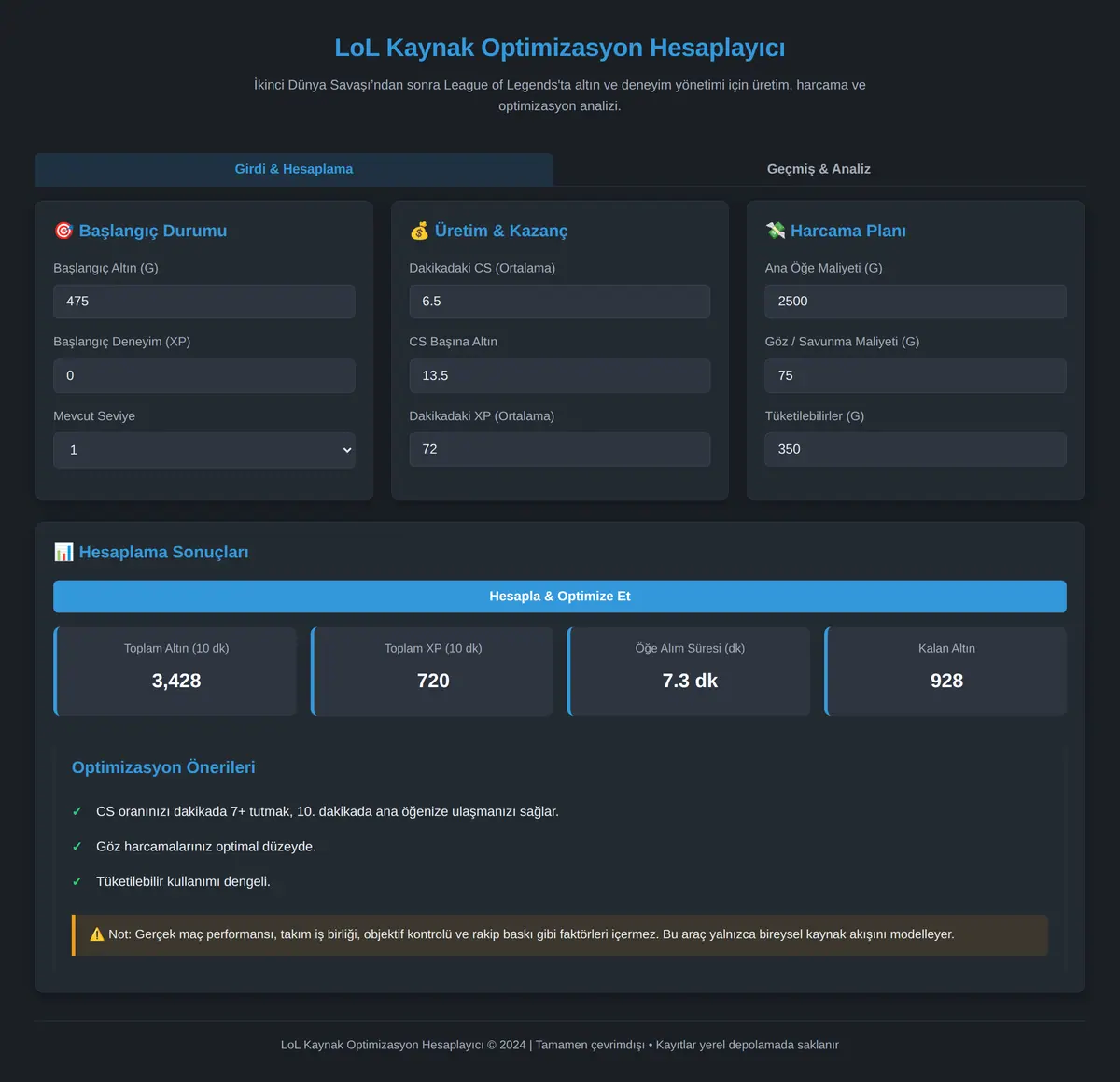Click the Göz / Savunma Maliyeti field
The image size is (1120, 1082).
(916, 375)
